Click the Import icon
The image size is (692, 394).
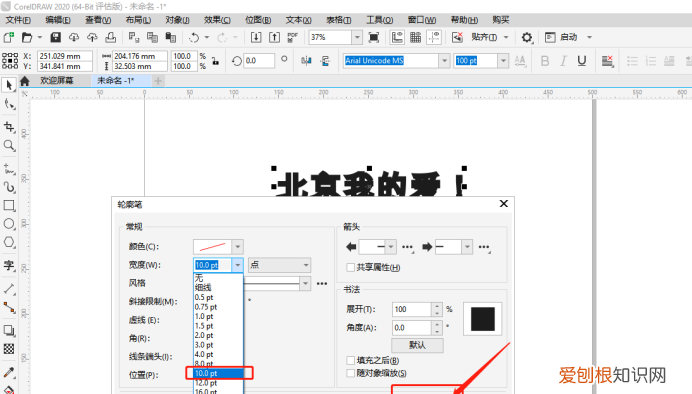coord(256,38)
